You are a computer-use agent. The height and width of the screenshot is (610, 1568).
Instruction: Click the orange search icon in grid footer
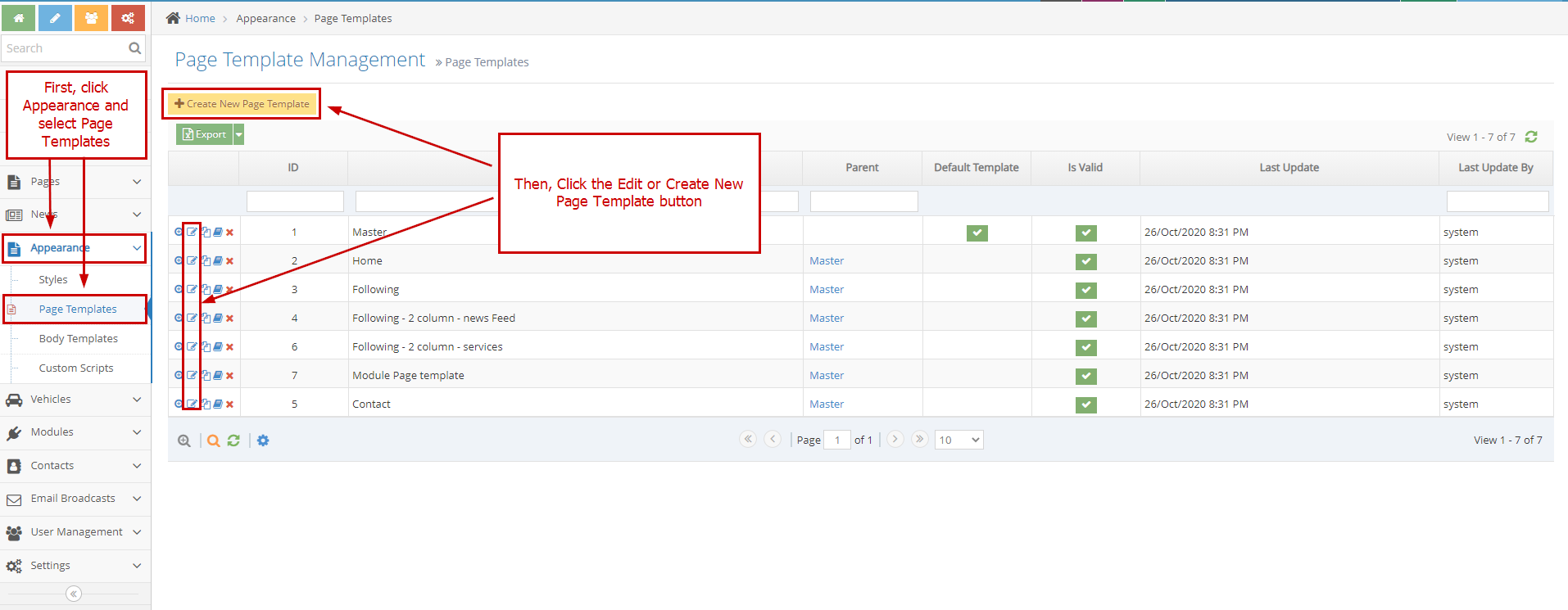click(213, 441)
